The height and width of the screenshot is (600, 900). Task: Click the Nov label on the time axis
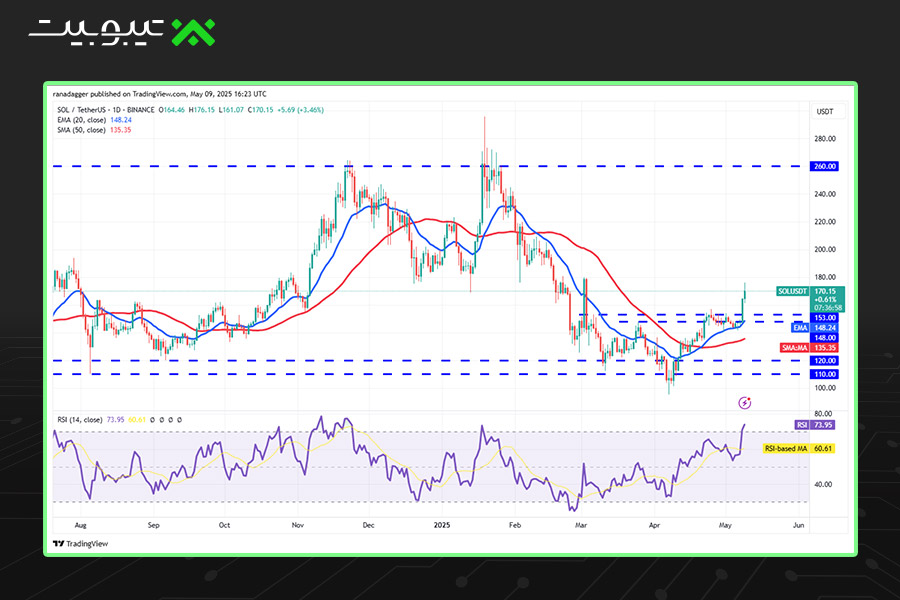pos(297,525)
